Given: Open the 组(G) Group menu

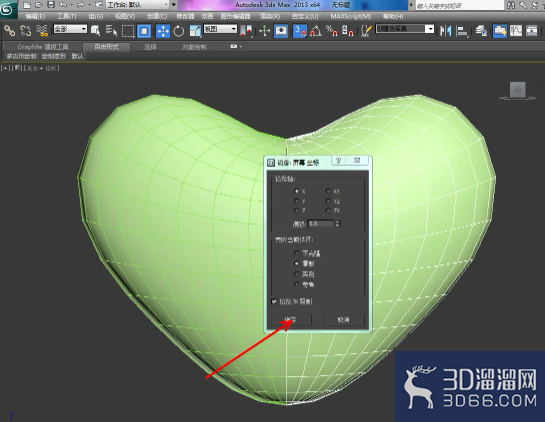Looking at the screenshot, I should [x=96, y=16].
